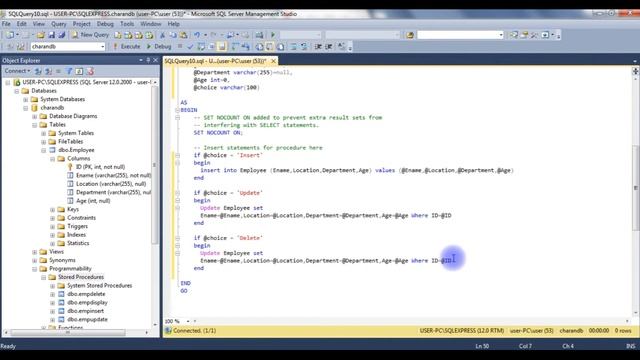Collapse the Databases tree node
The height and width of the screenshot is (360, 640).
click(x=17, y=91)
